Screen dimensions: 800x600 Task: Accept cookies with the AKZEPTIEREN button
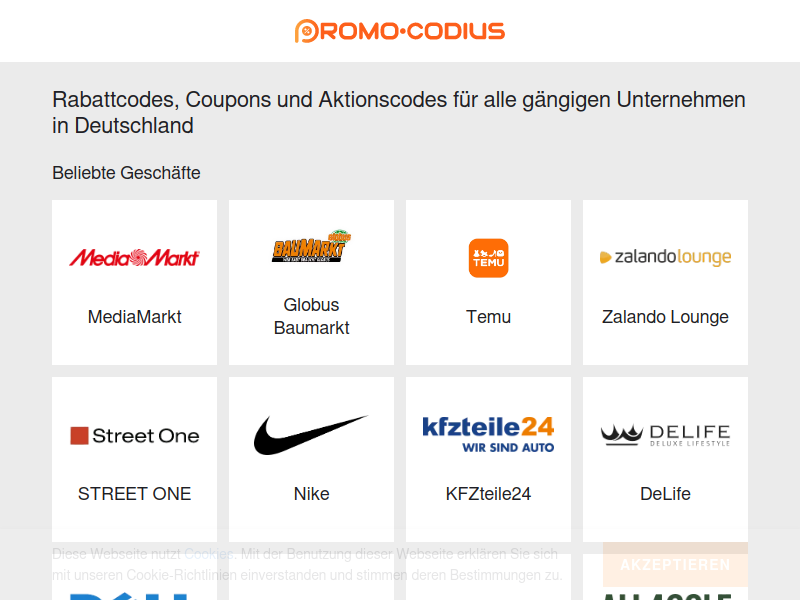(675, 565)
